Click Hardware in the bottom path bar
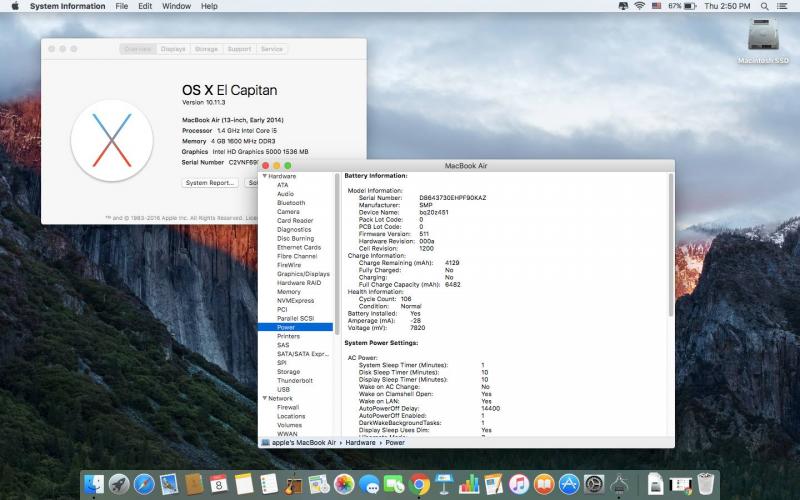The height and width of the screenshot is (500, 800). point(360,442)
